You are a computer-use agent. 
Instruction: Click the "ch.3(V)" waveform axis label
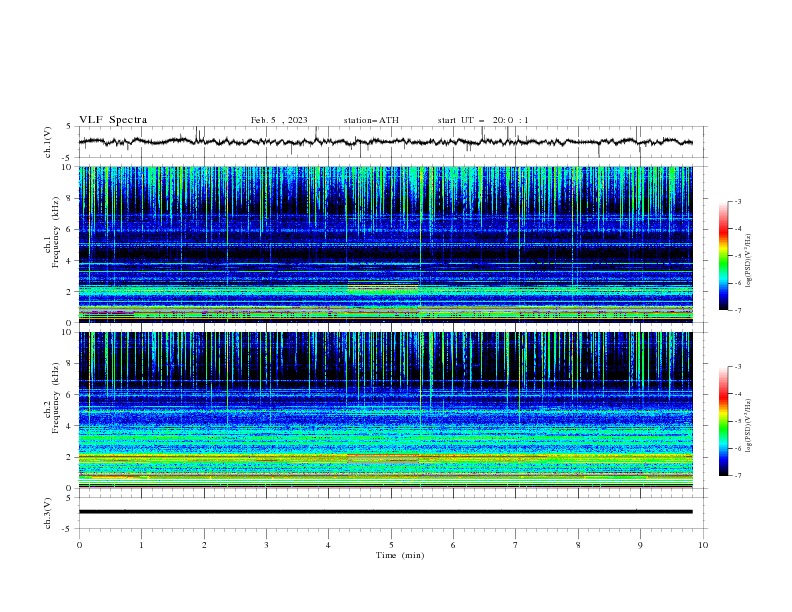pyautogui.click(x=48, y=513)
